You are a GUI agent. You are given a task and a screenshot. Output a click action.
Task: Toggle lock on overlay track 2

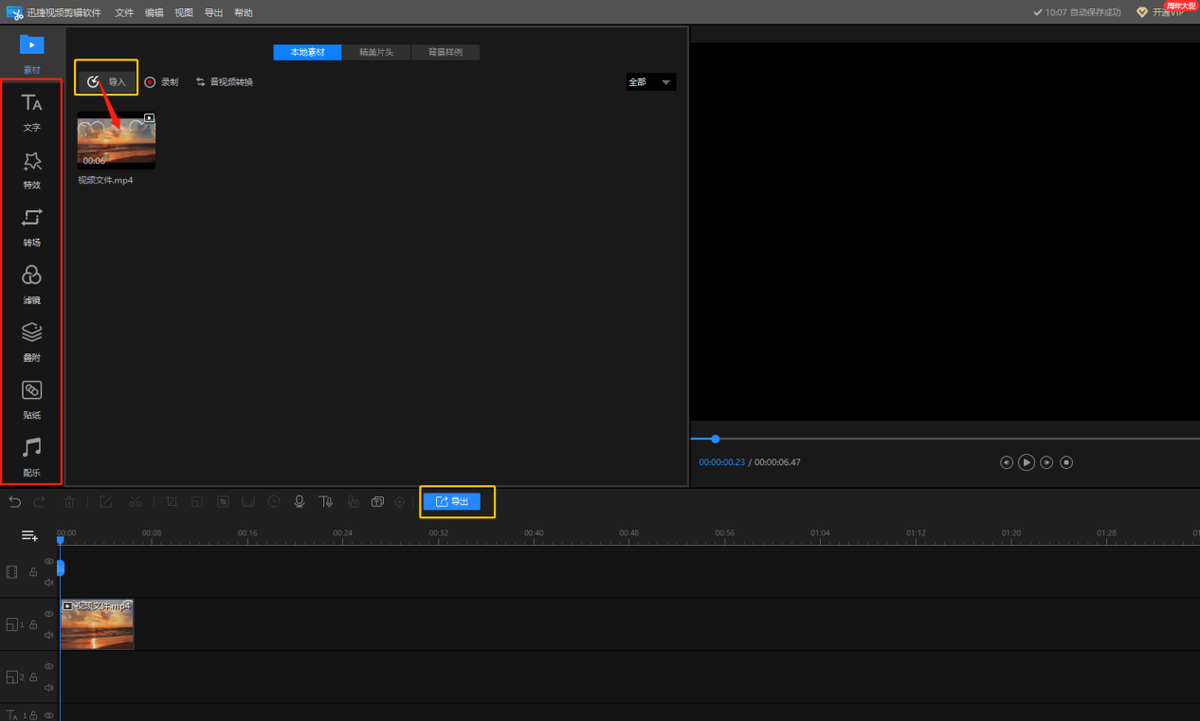pos(33,677)
